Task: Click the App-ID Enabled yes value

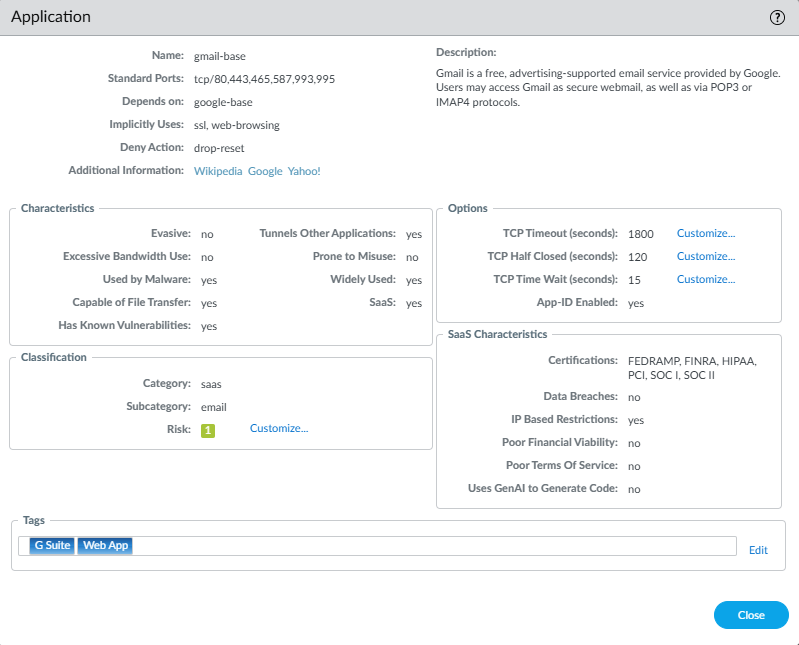Action: (x=636, y=303)
